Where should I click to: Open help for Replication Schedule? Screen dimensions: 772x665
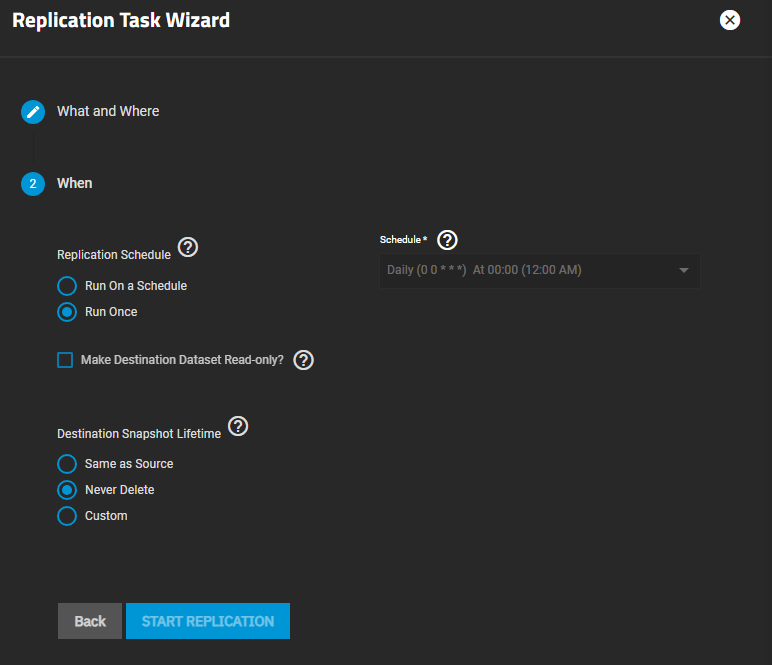(x=188, y=247)
